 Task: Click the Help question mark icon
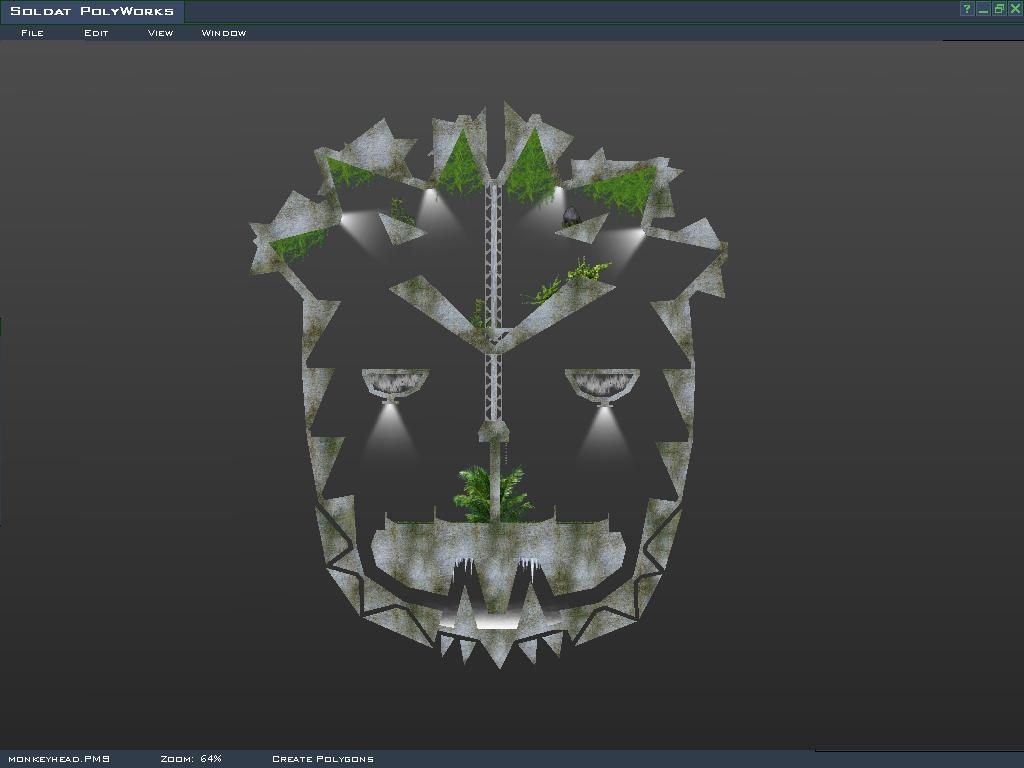967,9
